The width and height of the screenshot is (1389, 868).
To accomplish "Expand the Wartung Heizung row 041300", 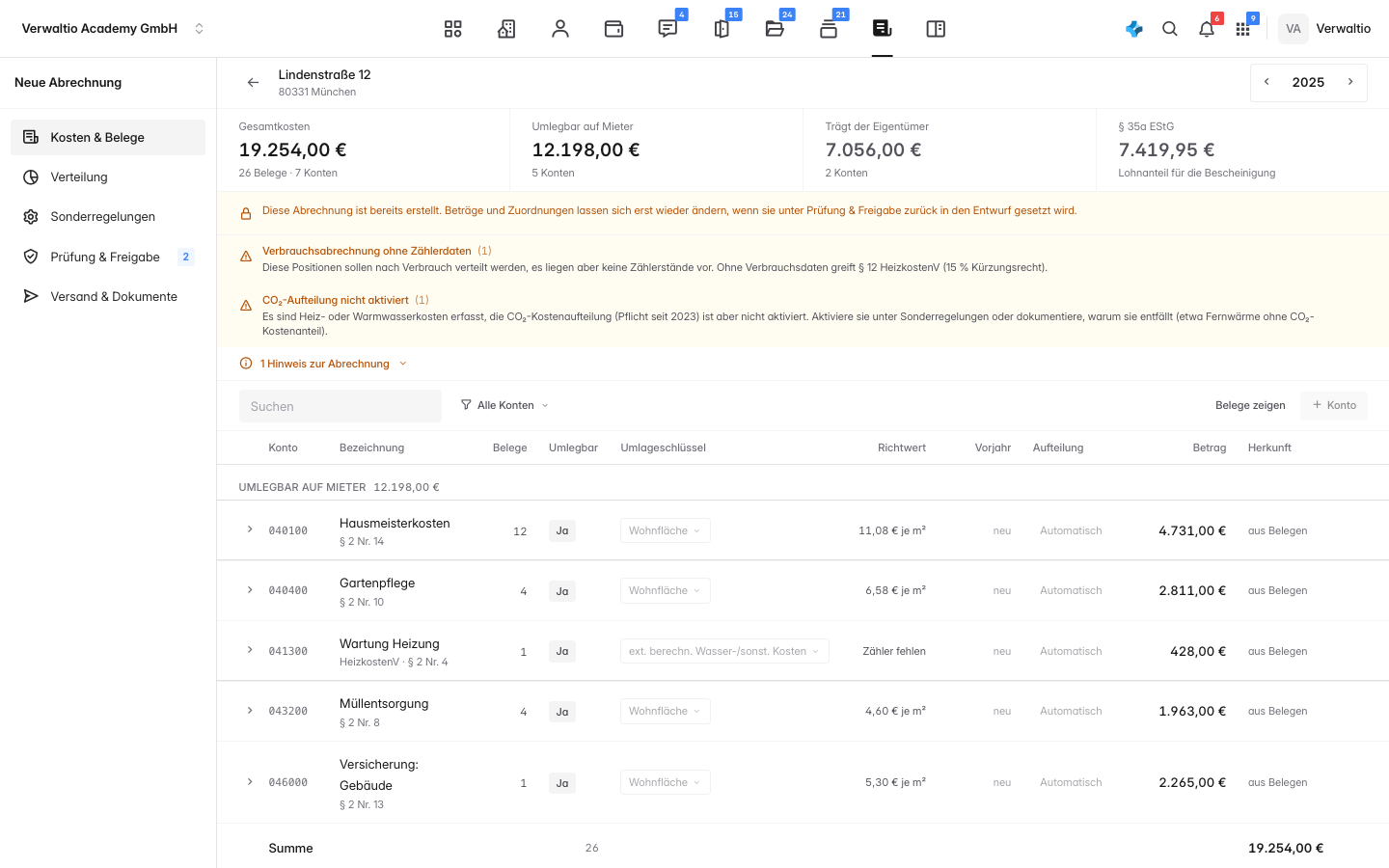I will click(x=250, y=650).
